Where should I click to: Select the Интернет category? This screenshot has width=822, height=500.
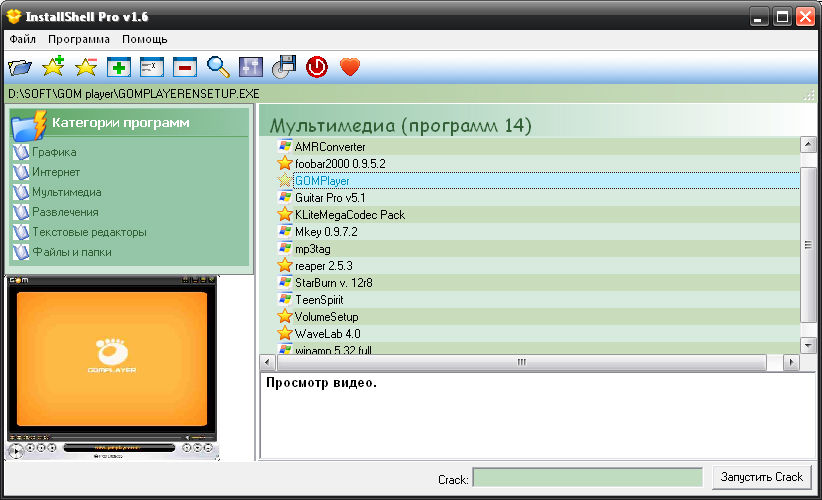56,172
